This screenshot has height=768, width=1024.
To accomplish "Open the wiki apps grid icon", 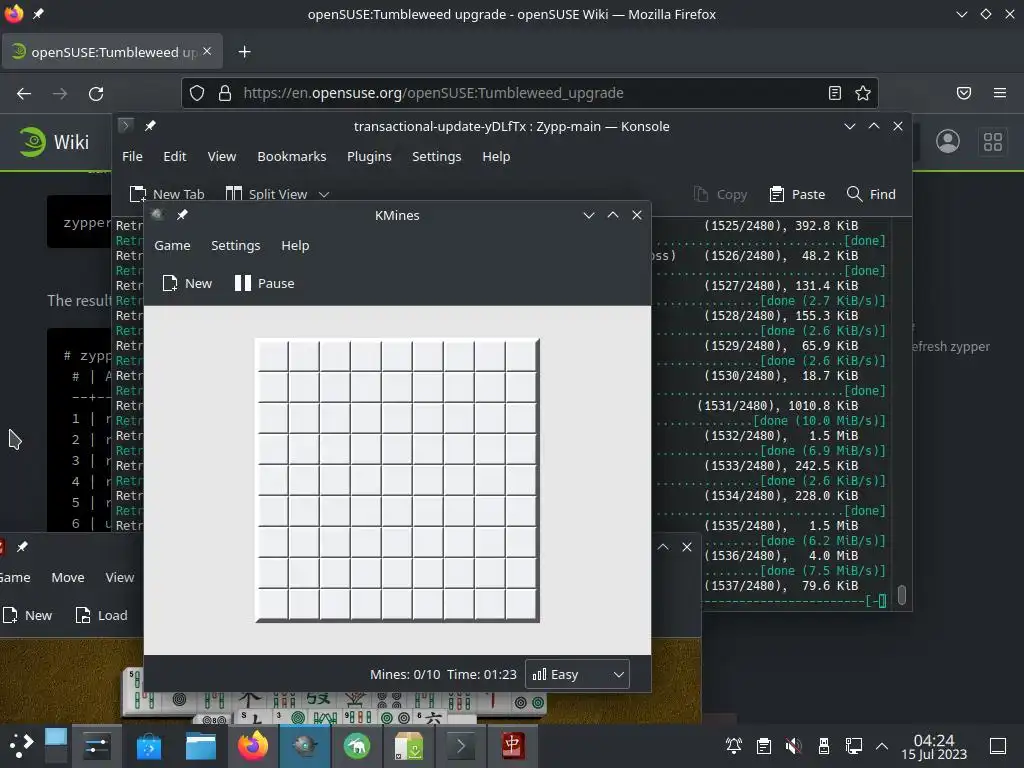I will pyautogui.click(x=993, y=142).
